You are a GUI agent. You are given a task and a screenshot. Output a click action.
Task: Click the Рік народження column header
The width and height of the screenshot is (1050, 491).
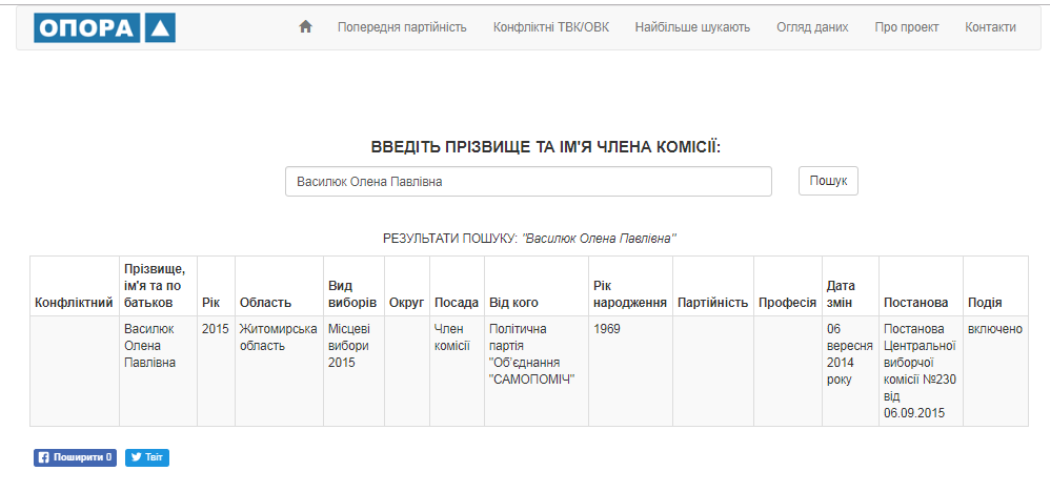click(629, 294)
